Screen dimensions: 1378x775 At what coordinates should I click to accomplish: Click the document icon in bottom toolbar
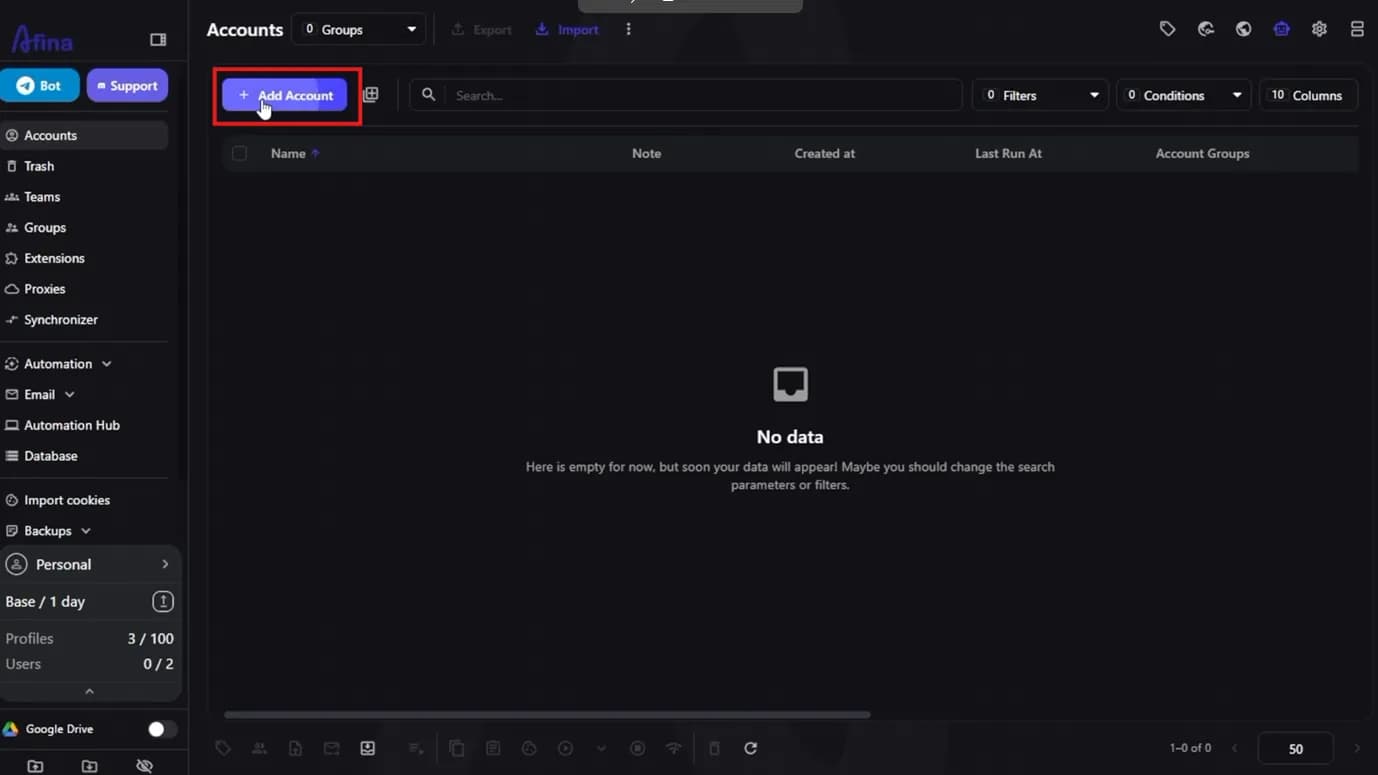click(x=295, y=748)
